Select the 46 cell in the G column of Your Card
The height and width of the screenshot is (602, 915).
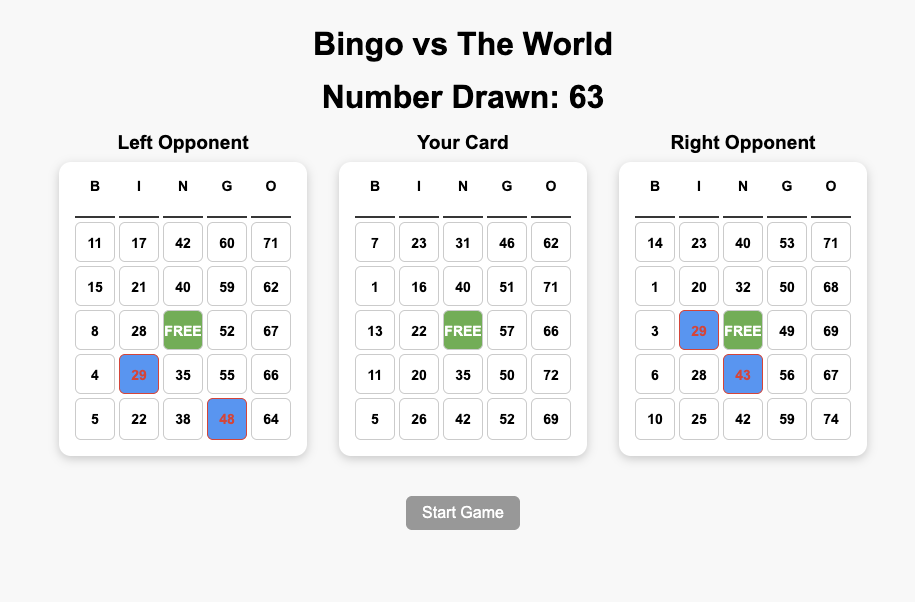[x=506, y=242]
